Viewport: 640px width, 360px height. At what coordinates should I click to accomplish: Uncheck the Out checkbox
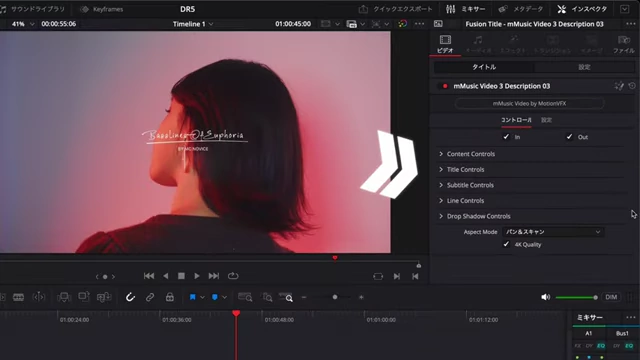(x=569, y=137)
